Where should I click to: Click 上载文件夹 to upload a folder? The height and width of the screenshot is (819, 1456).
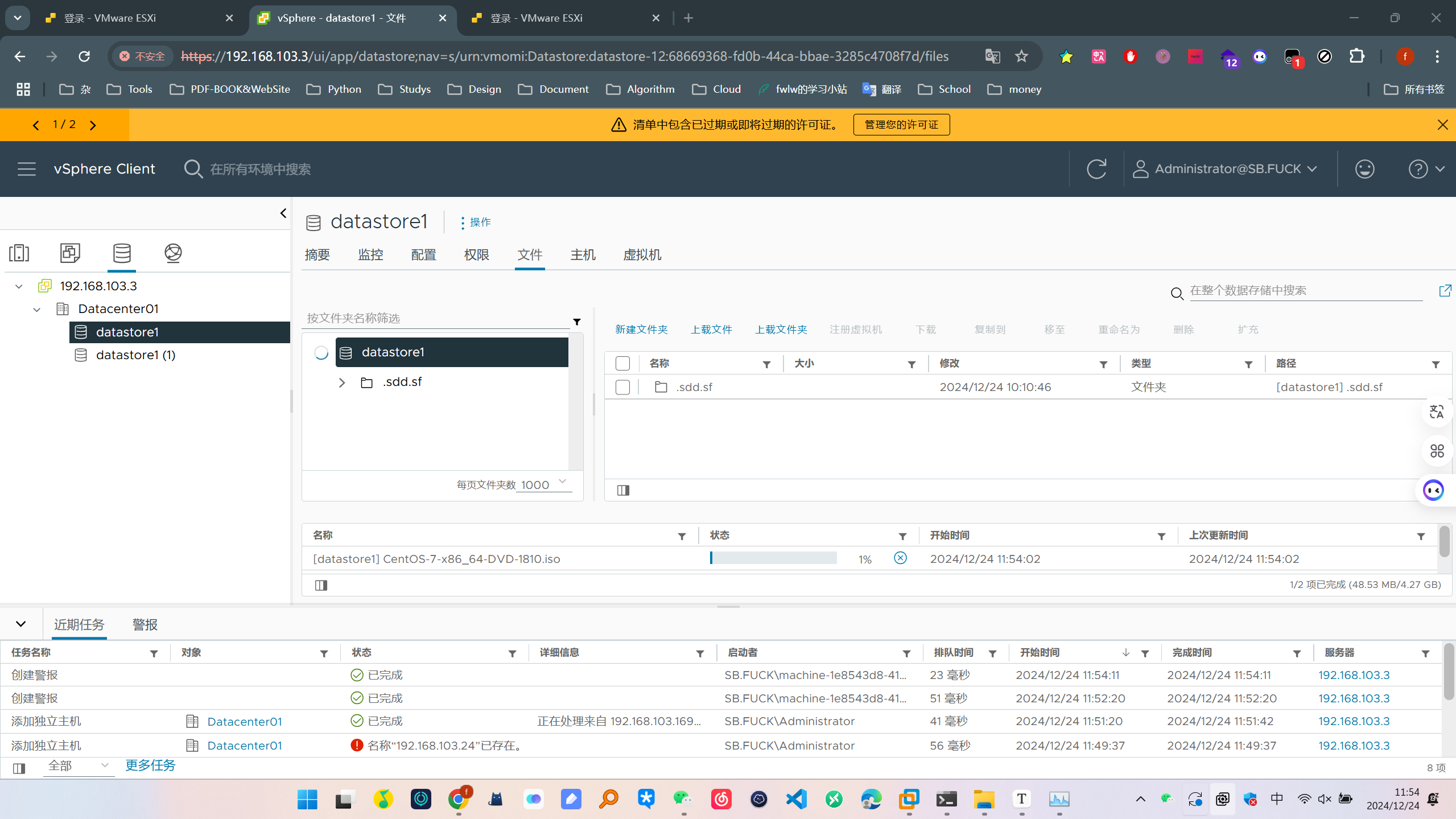(781, 330)
